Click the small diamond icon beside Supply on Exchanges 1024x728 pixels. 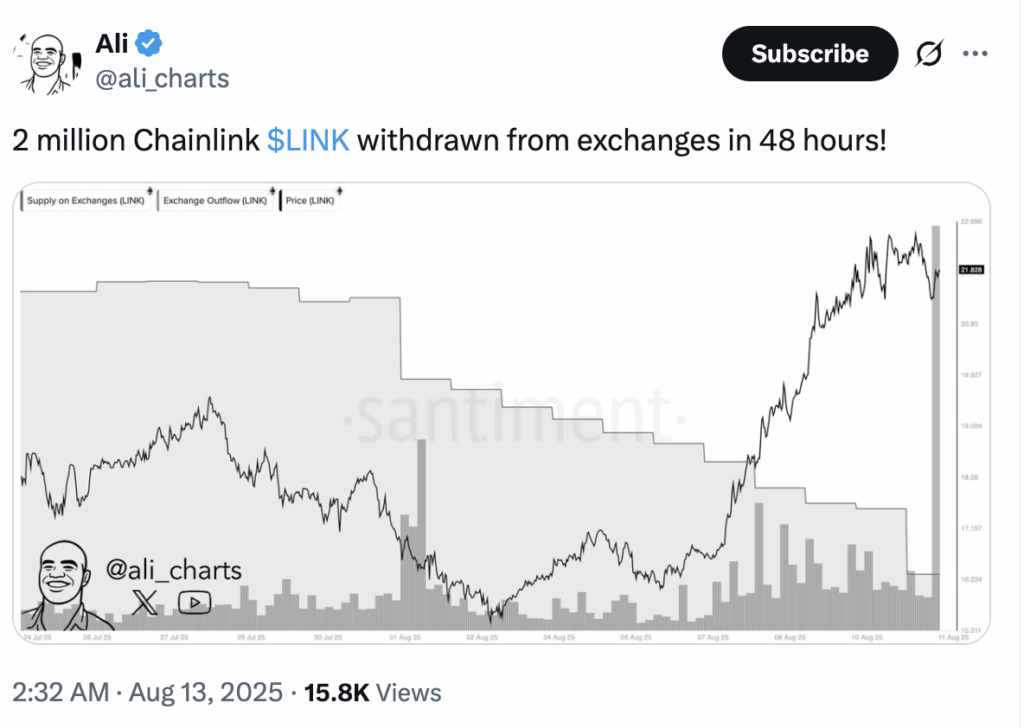click(150, 191)
